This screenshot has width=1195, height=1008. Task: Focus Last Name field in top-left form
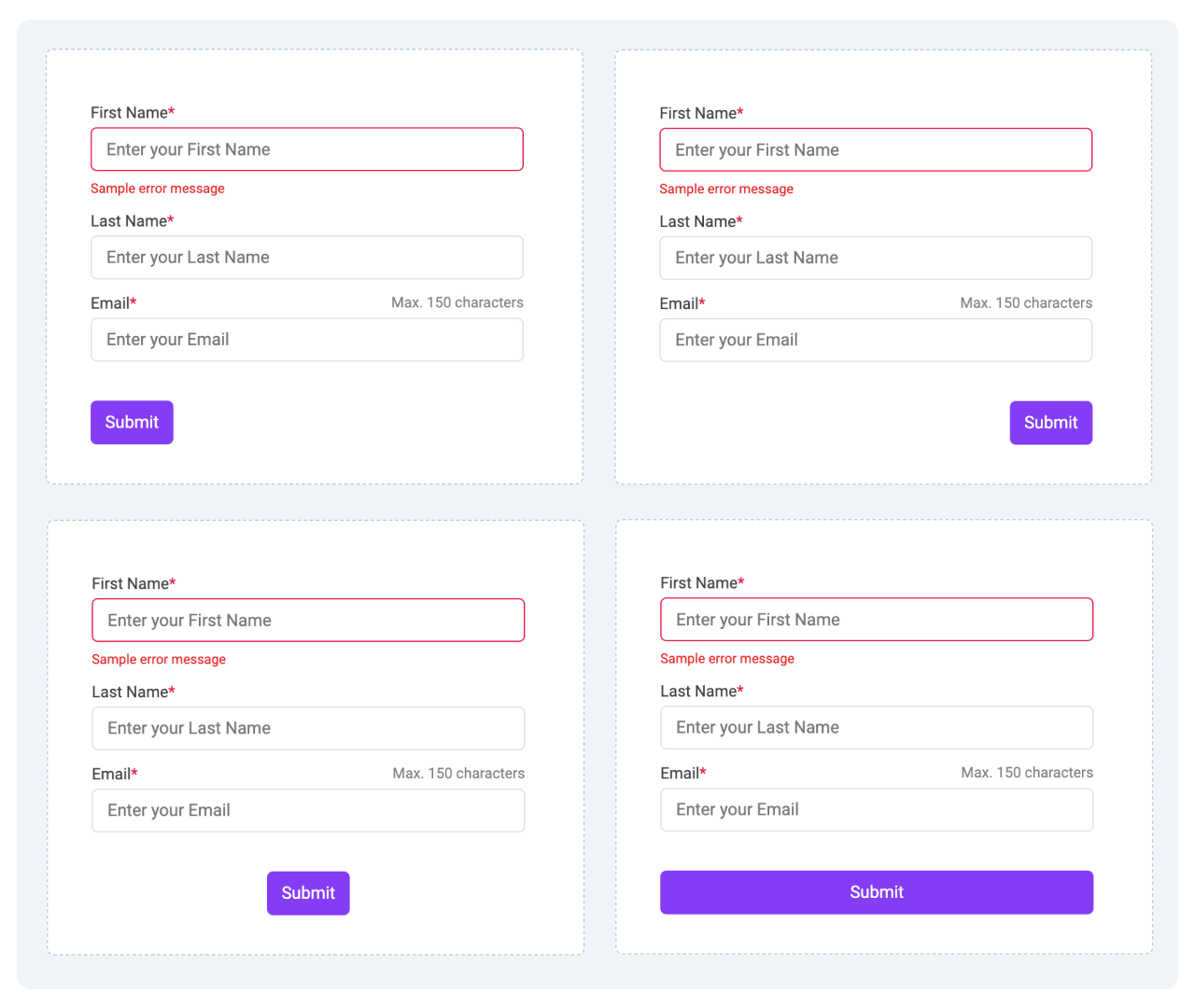click(x=306, y=258)
